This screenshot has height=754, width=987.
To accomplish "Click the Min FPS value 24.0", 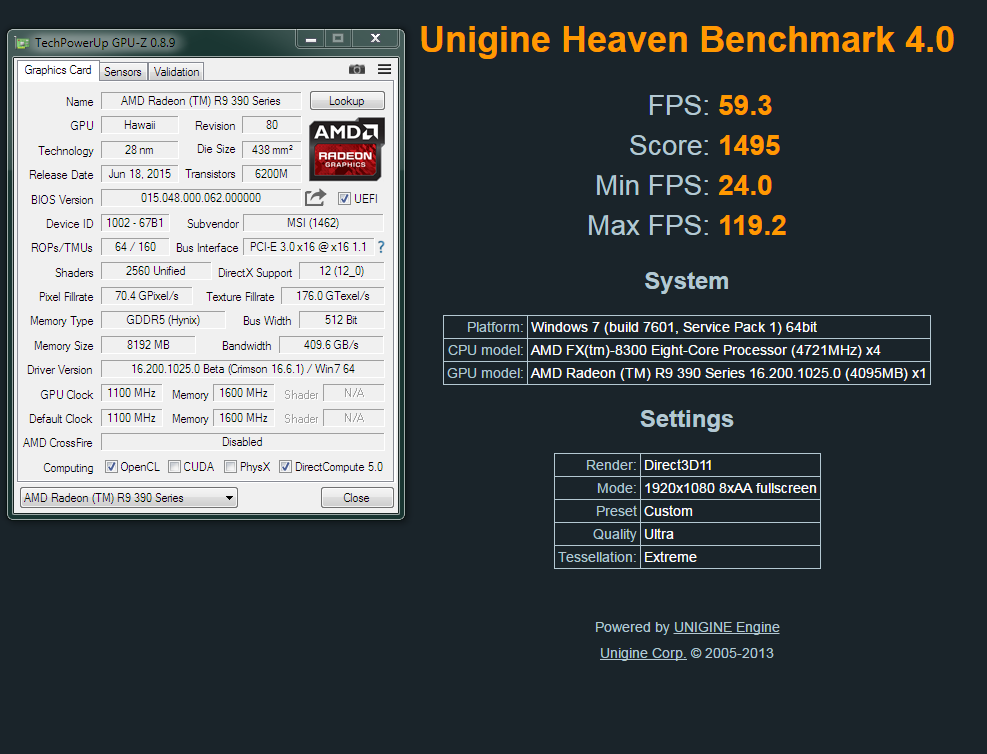I will [x=745, y=186].
